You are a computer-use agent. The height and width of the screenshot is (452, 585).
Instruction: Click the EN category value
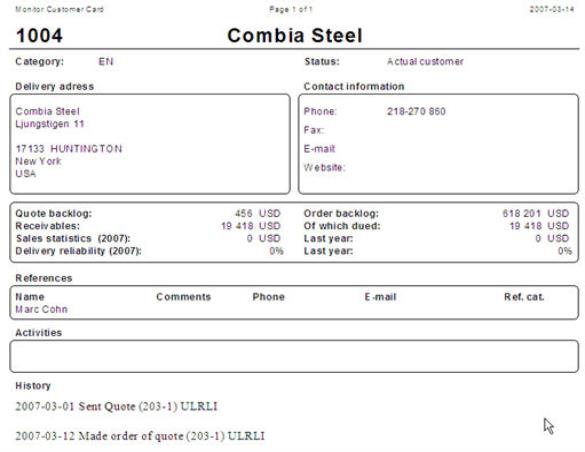(x=106, y=62)
